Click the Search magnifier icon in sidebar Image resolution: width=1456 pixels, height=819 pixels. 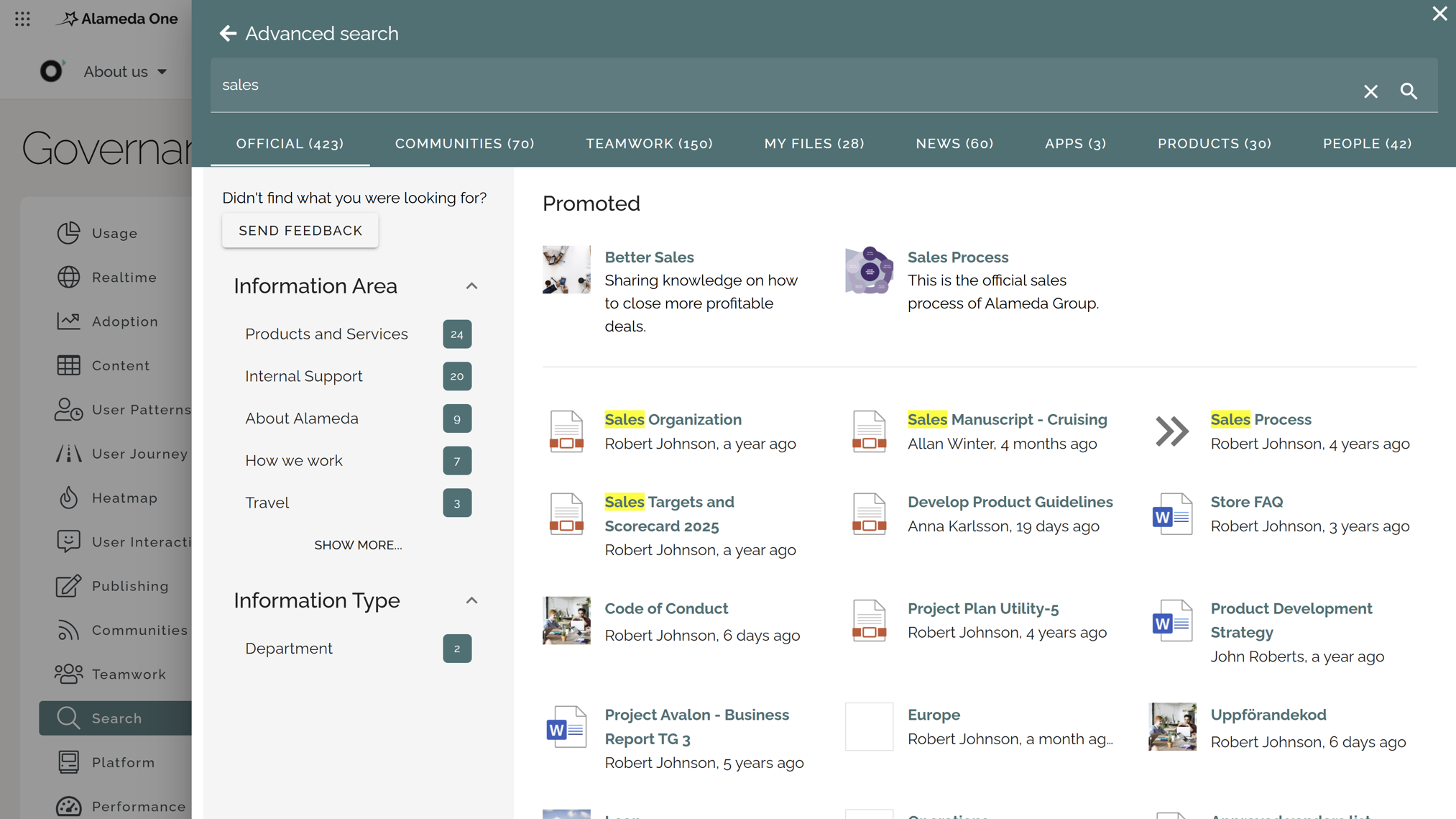click(x=68, y=718)
